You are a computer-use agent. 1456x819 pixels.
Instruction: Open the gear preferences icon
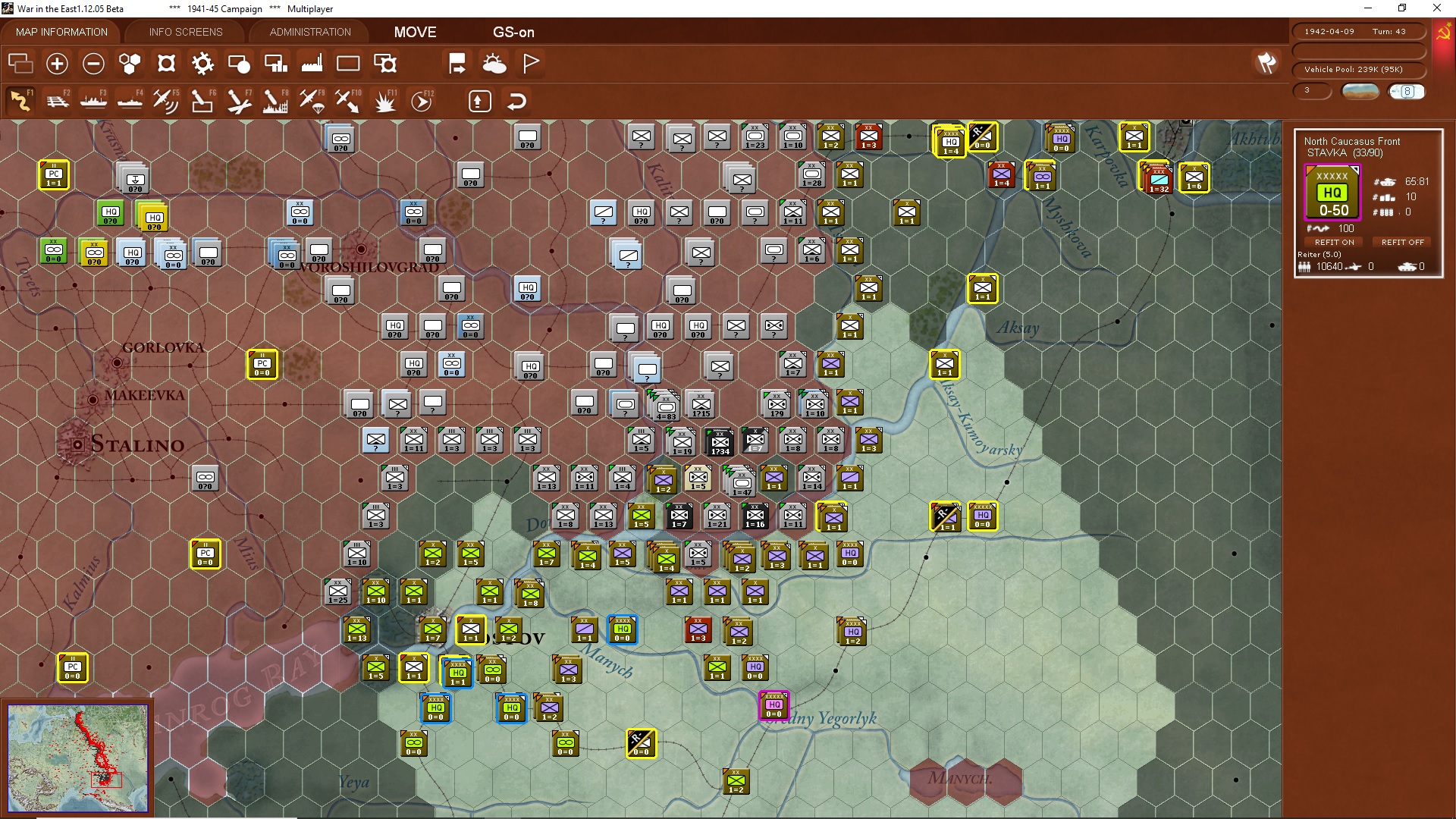pyautogui.click(x=202, y=64)
